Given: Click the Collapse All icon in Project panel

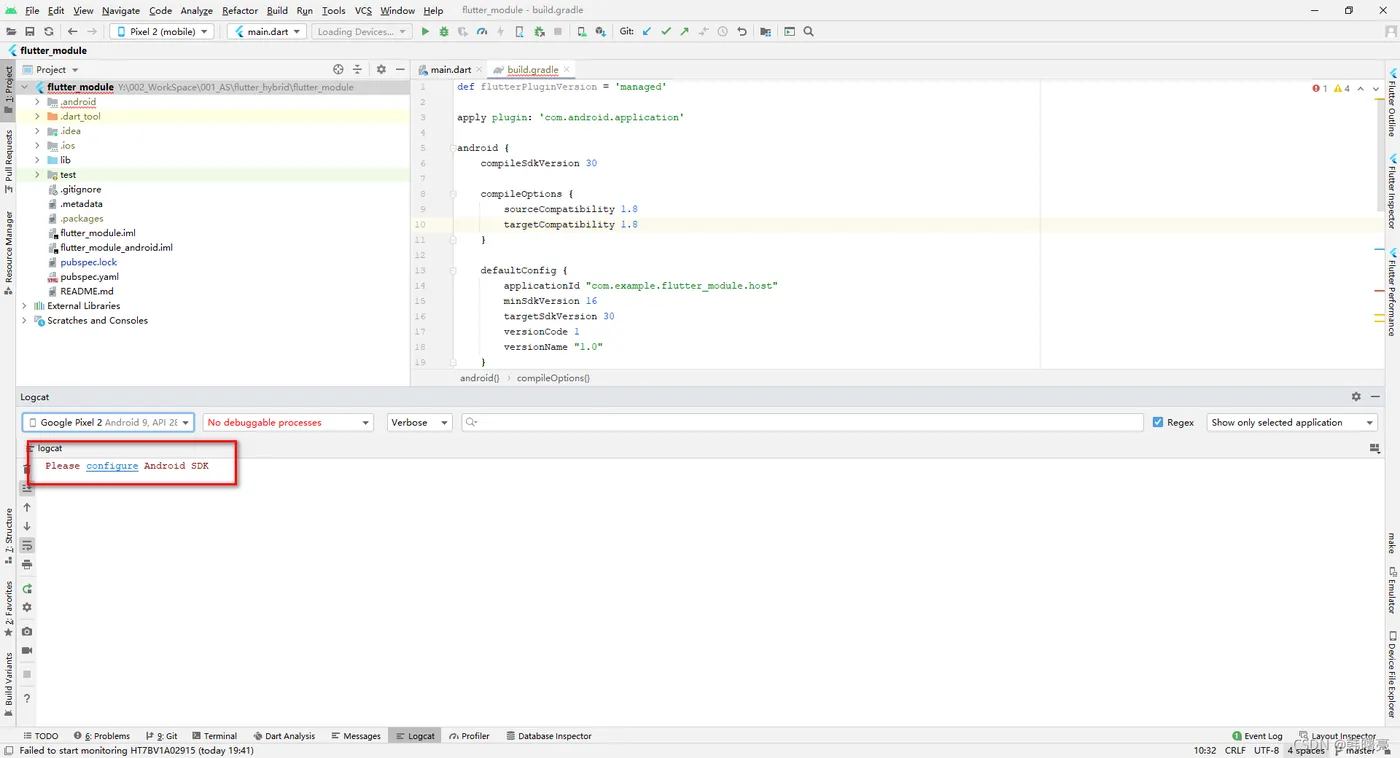Looking at the screenshot, I should (x=357, y=70).
